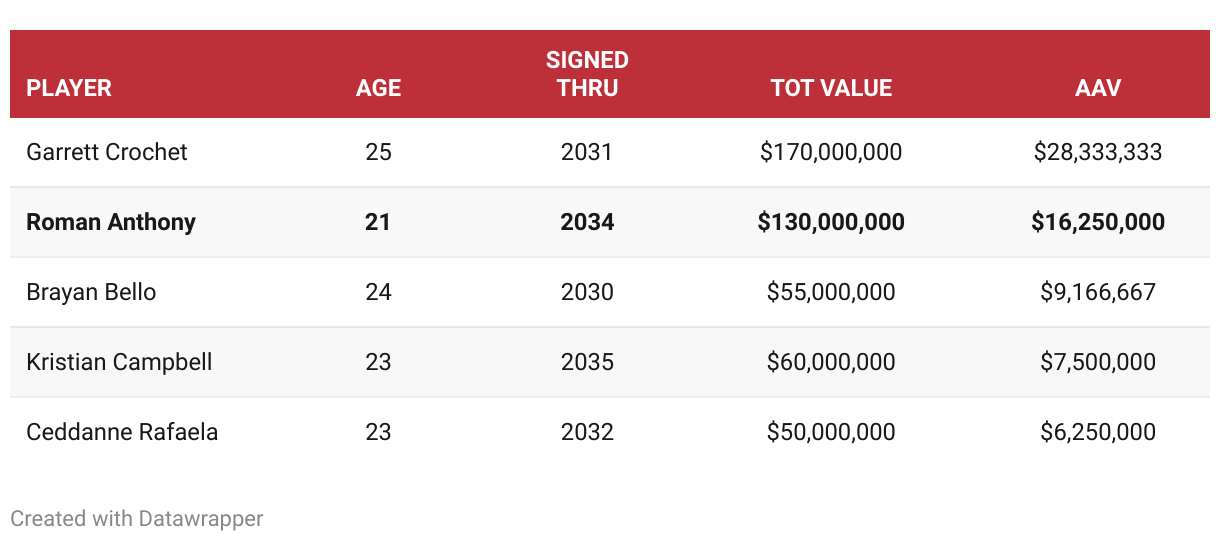Select Brayan Bello's $55,000,000 total value
Viewport: 1220px width, 542px height.
point(831,292)
